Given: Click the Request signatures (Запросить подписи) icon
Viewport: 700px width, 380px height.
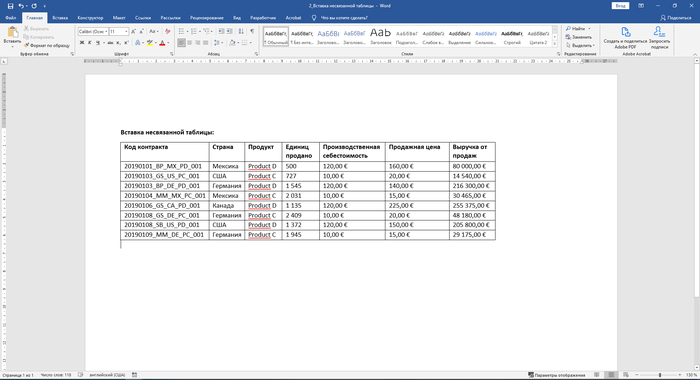Looking at the screenshot, I should 659,32.
